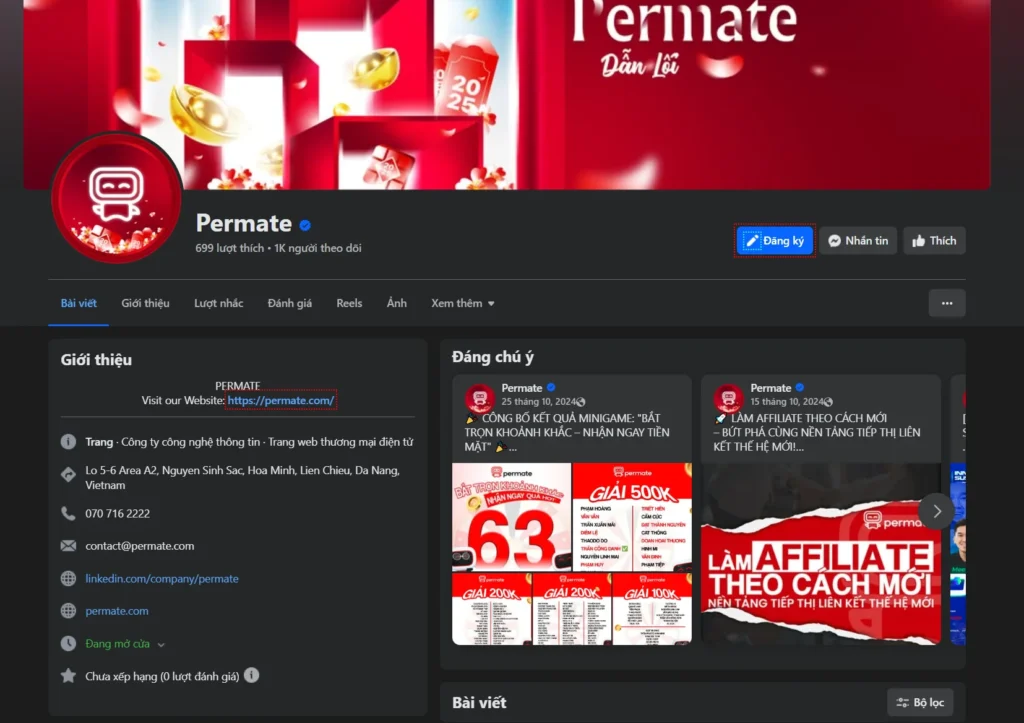Click Permate avatar on the 15 tháng 10 post
The image size is (1024, 723).
point(729,398)
